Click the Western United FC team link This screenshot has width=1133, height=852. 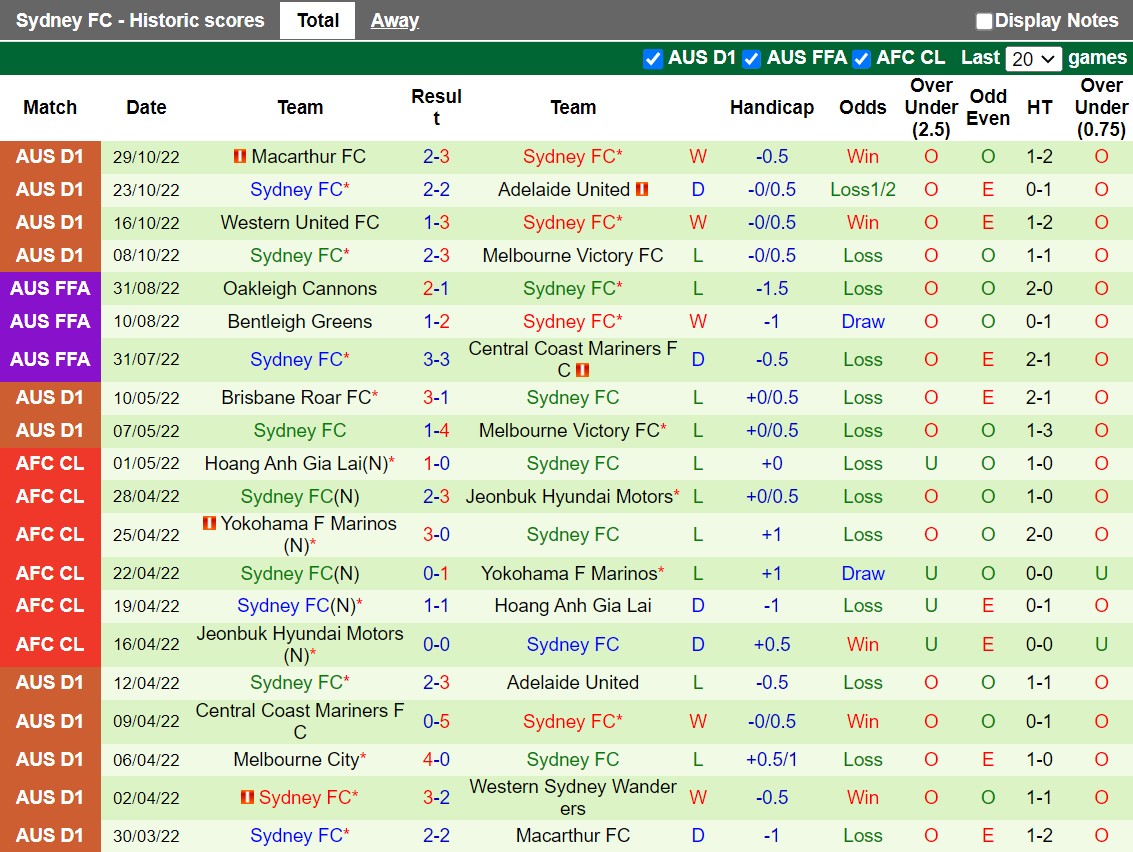point(300,222)
